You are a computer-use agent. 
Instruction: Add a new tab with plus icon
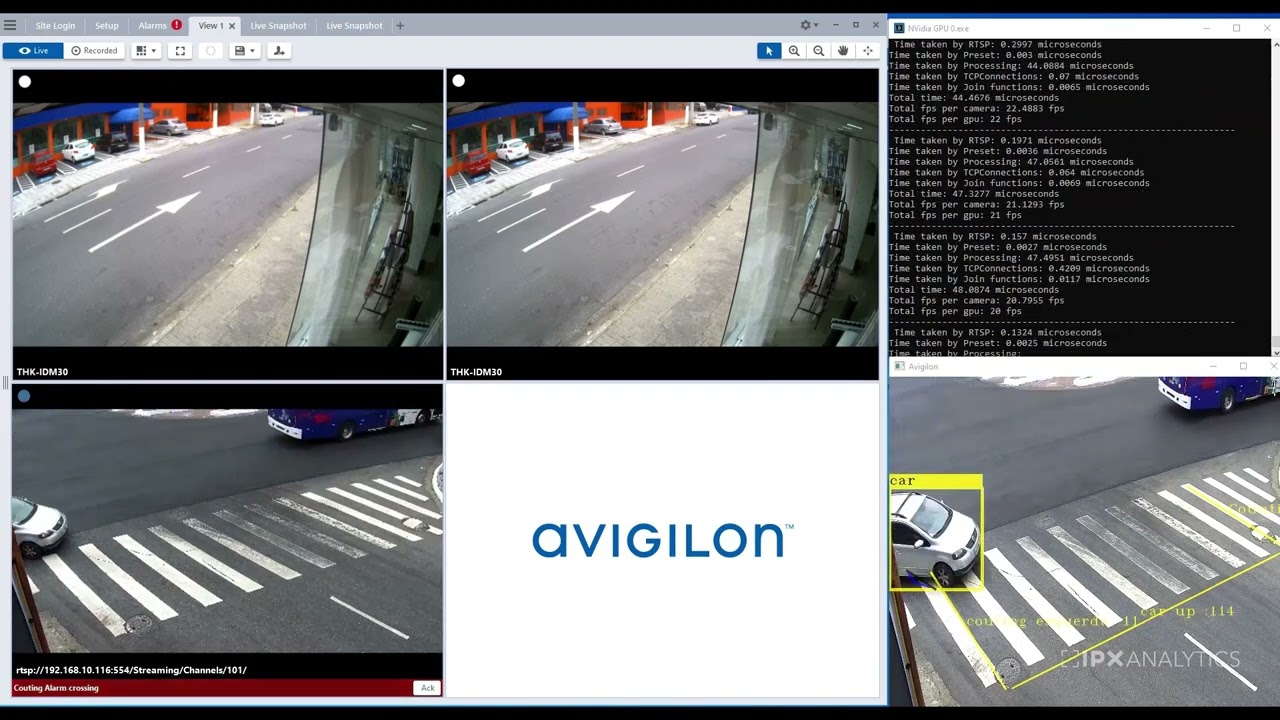[x=400, y=26]
